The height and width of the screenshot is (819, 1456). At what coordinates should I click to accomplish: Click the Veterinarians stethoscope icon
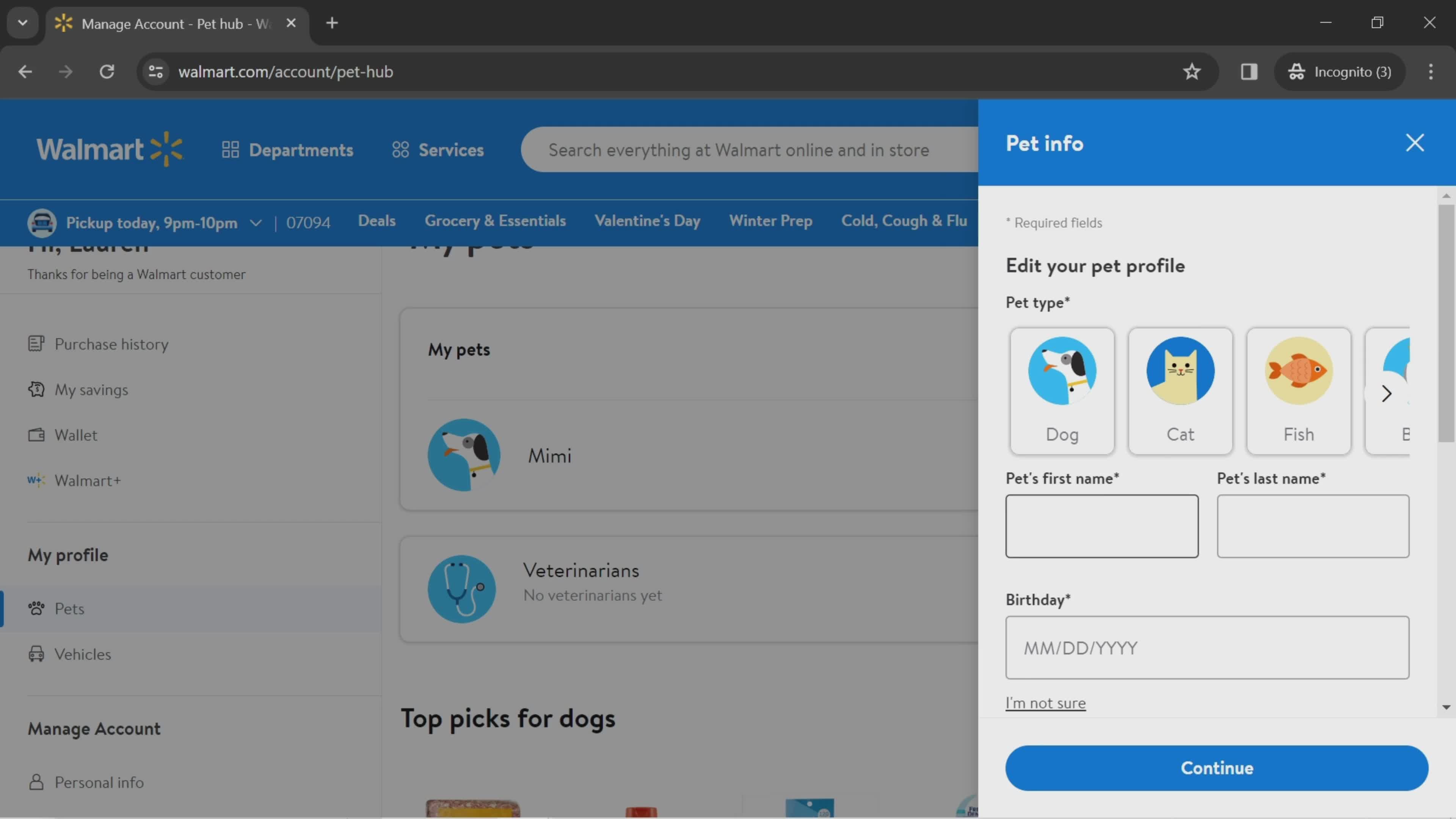pos(462,589)
